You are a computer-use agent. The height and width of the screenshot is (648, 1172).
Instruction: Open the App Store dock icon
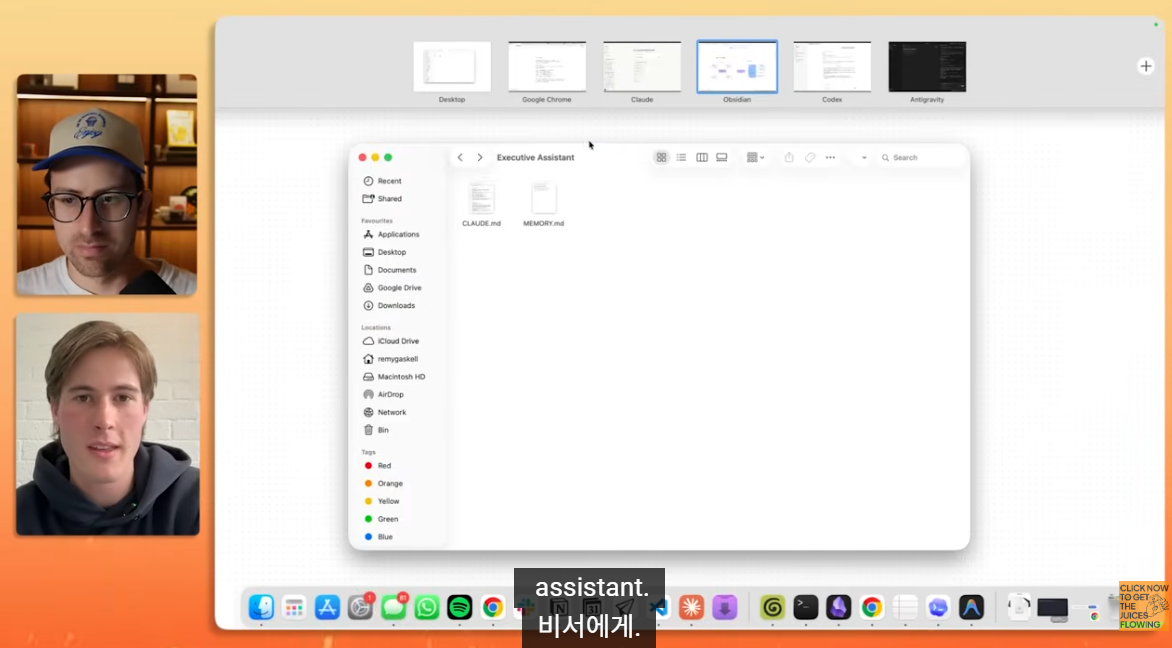pyautogui.click(x=327, y=607)
